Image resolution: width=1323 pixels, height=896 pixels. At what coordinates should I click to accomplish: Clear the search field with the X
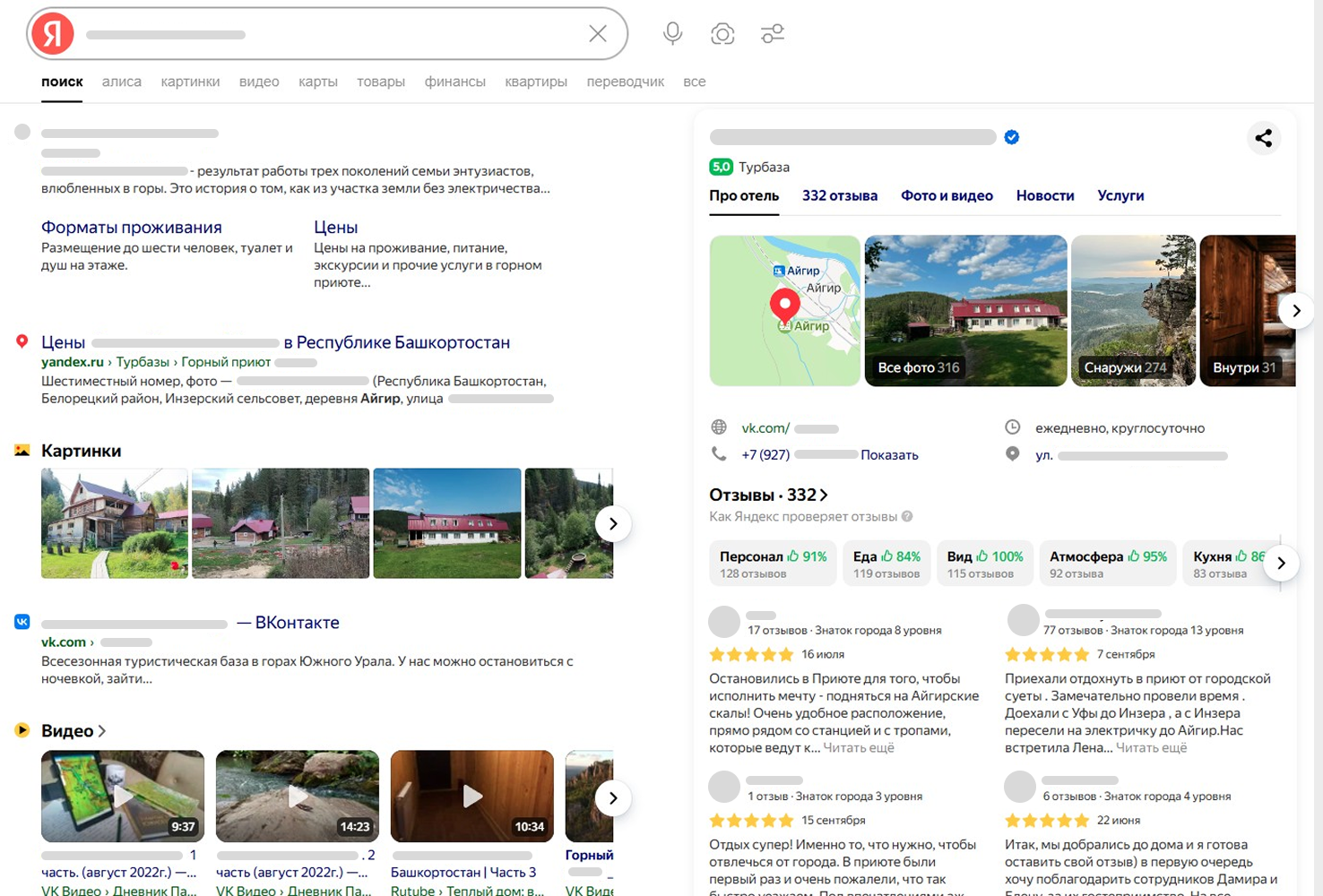pos(598,34)
